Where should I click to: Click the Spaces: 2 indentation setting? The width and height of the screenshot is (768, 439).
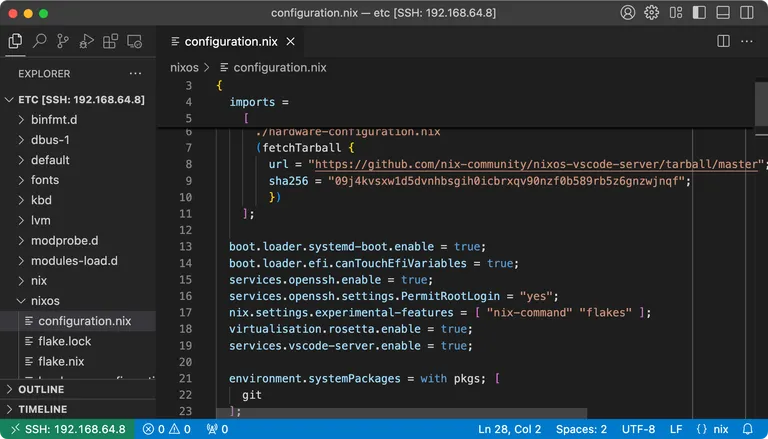[581, 429]
